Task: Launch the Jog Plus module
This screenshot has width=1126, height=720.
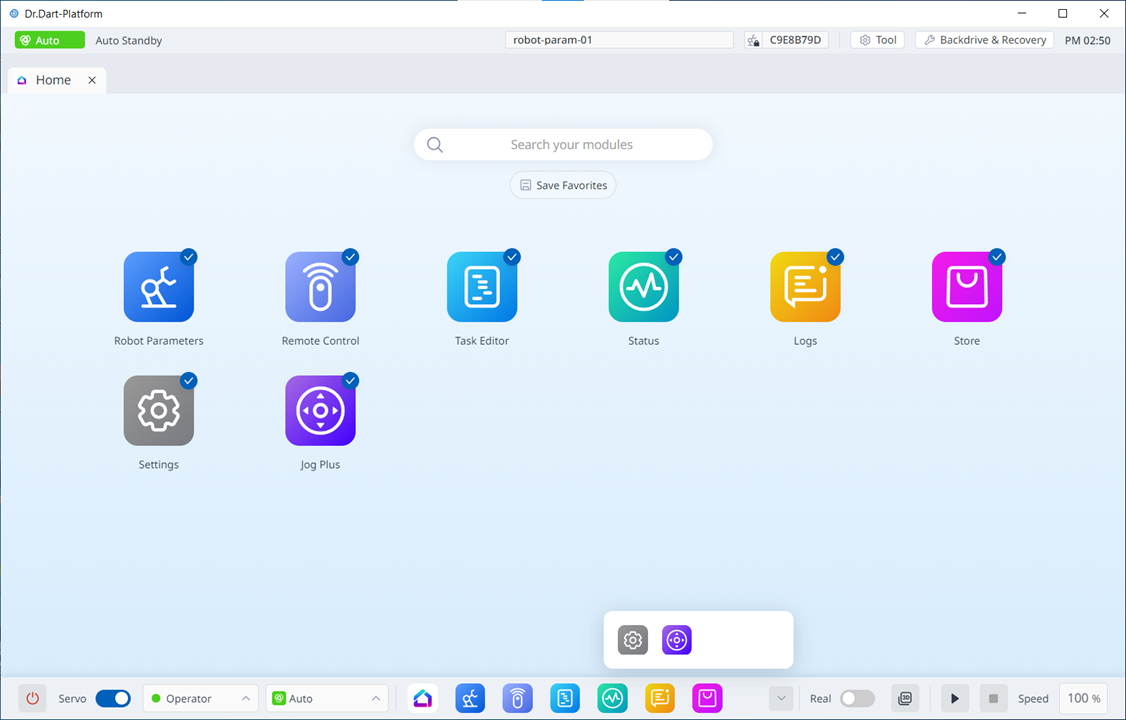Action: tap(320, 411)
